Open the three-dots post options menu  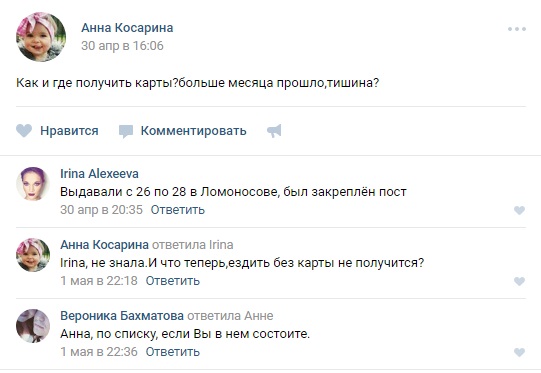pyautogui.click(x=517, y=29)
